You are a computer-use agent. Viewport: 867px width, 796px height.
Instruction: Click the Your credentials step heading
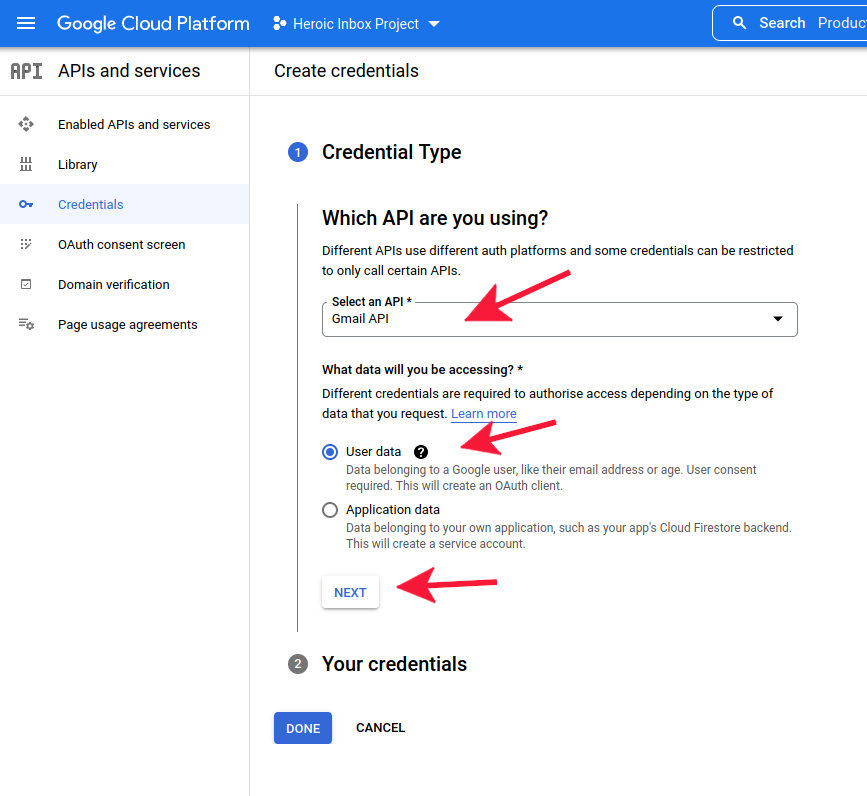point(395,664)
